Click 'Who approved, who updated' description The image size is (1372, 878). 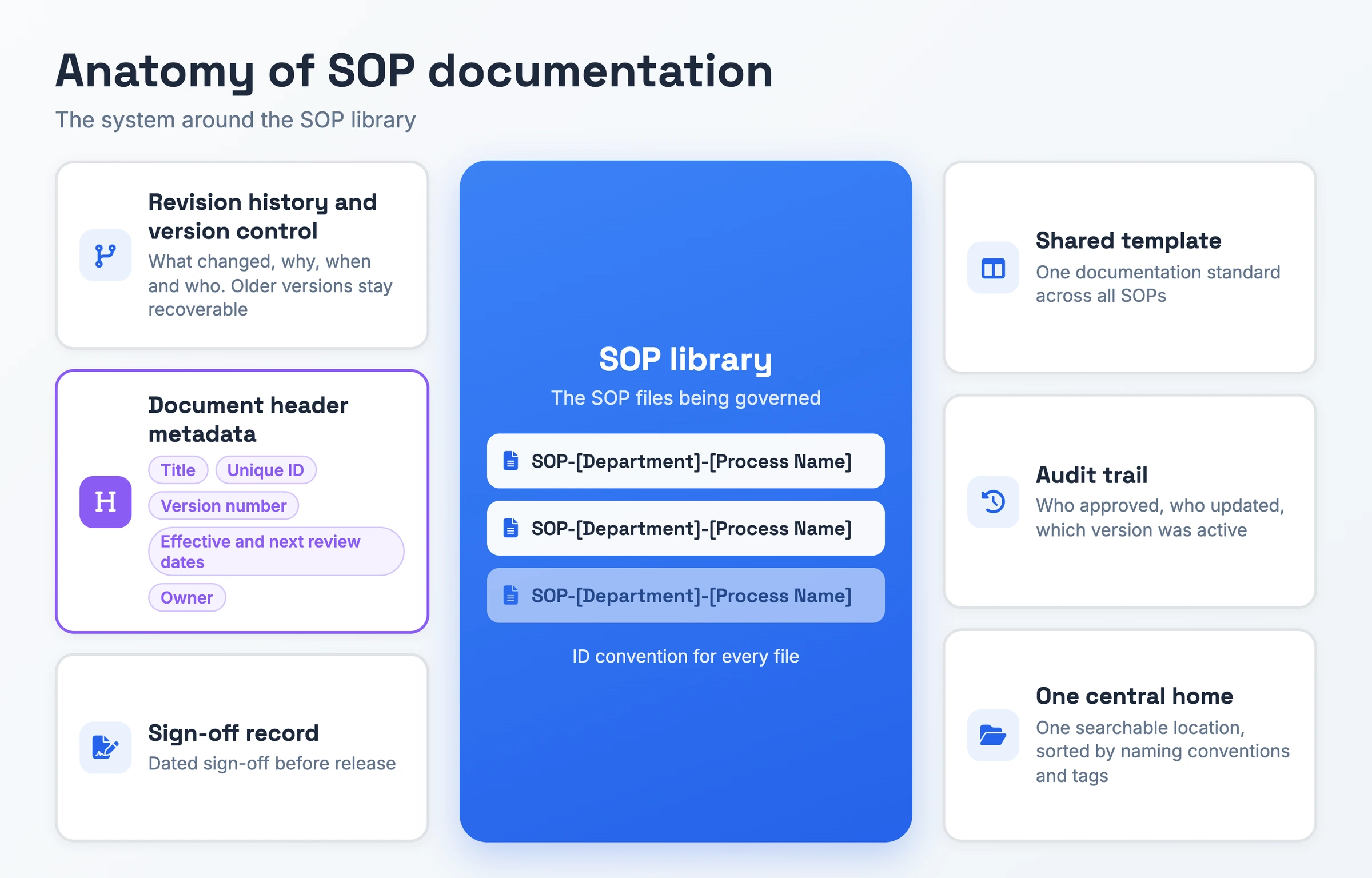coord(1160,518)
